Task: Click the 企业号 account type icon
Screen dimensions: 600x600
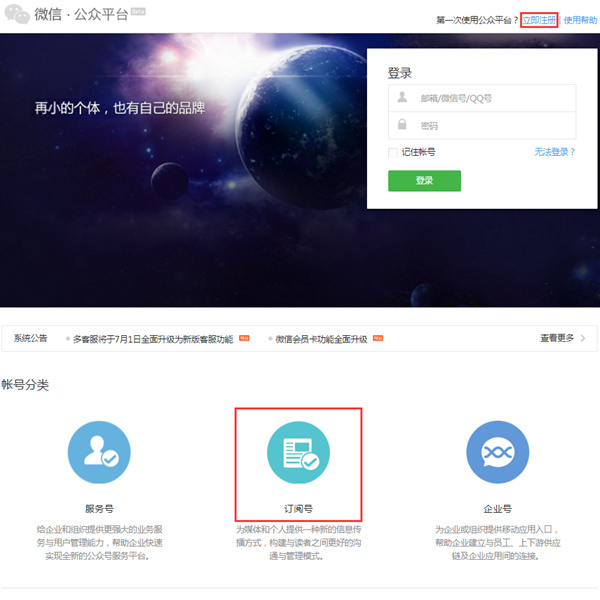Action: 497,452
